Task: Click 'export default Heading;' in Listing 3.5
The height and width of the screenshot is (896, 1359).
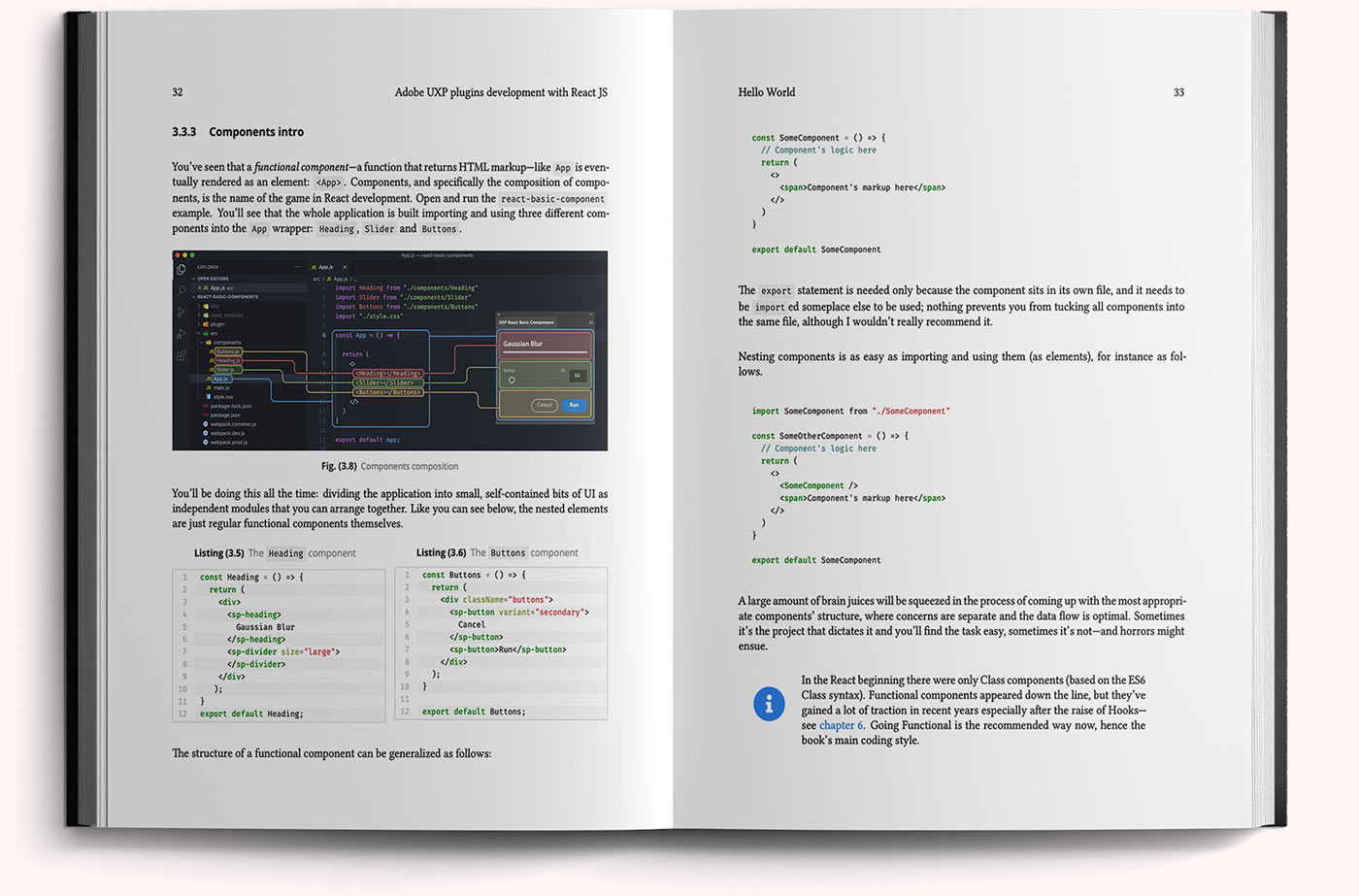Action: [251, 714]
